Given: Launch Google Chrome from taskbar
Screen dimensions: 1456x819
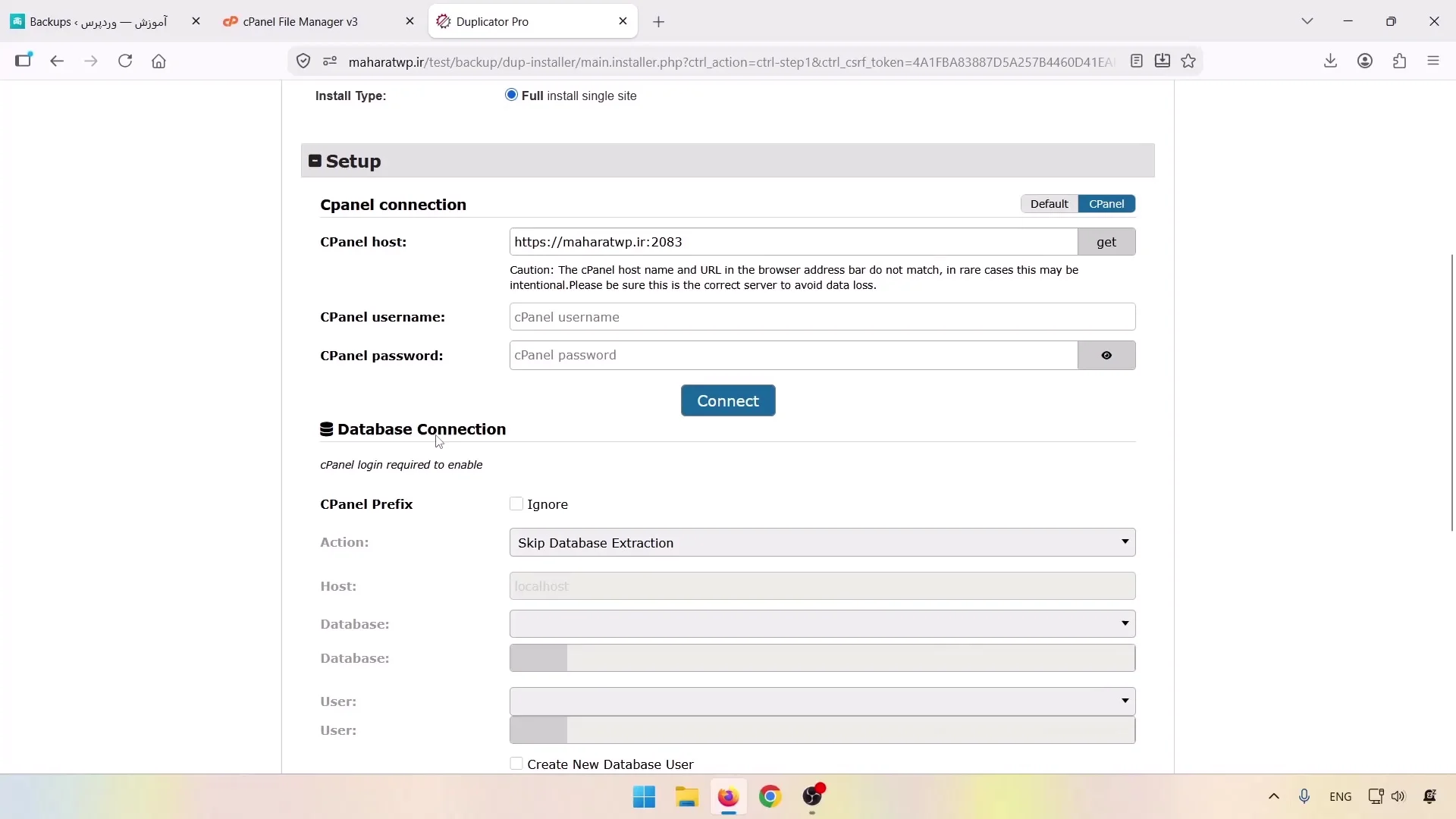Looking at the screenshot, I should [x=770, y=797].
